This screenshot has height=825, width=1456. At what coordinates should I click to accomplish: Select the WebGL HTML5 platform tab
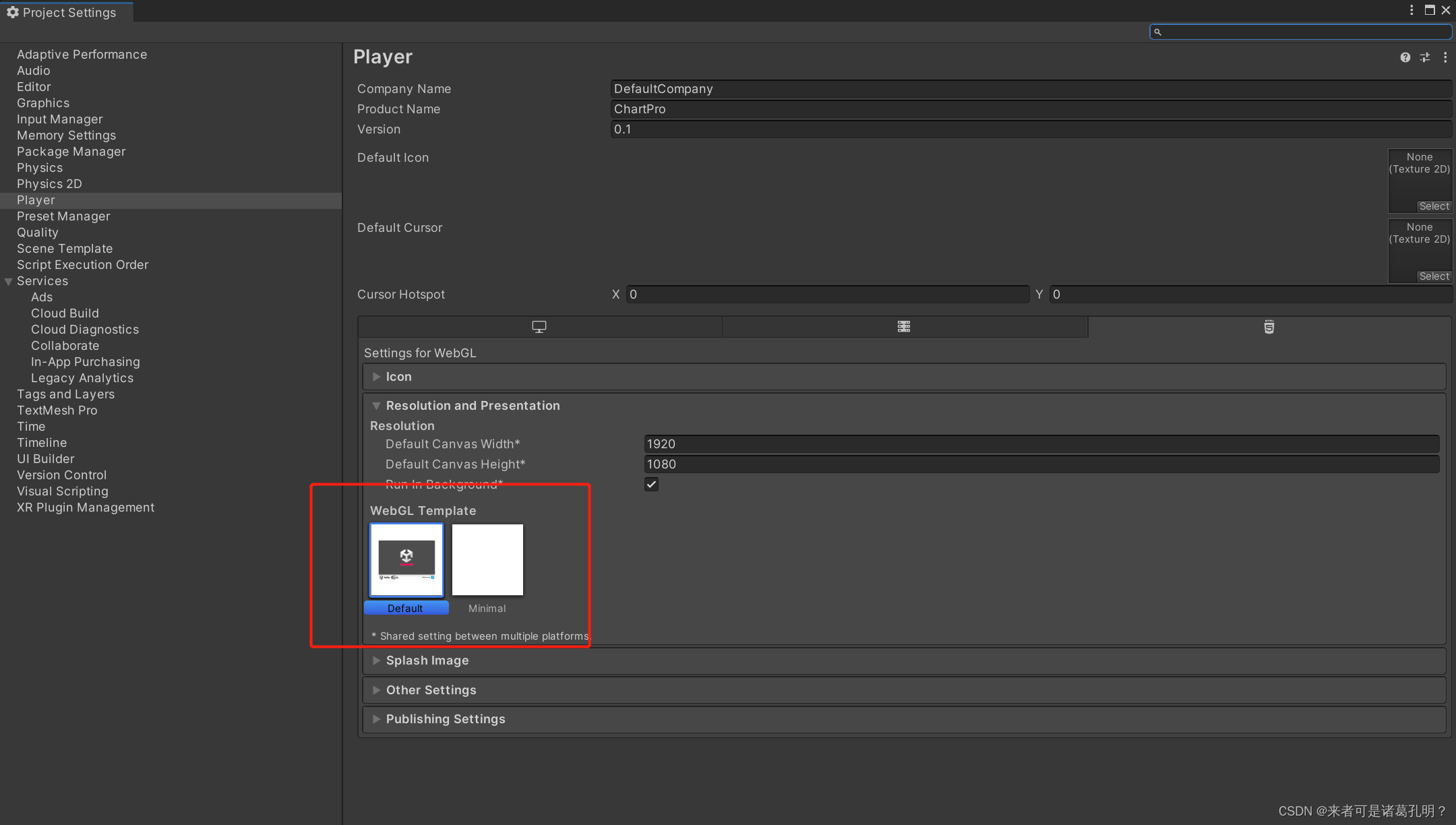pyautogui.click(x=1269, y=327)
